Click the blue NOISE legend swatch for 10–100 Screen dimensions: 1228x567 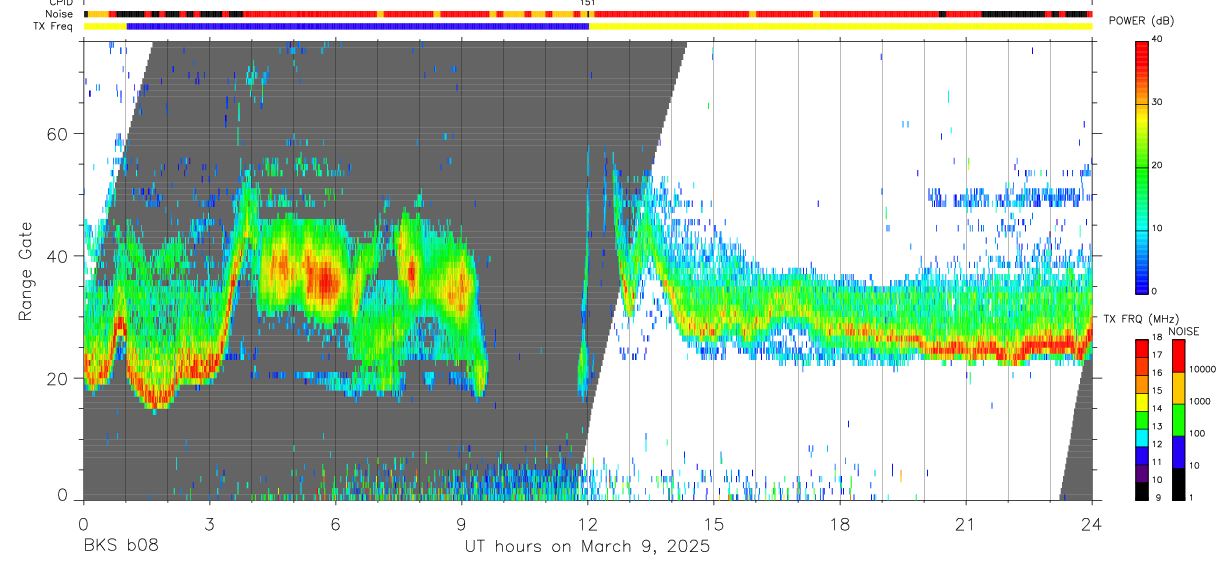1178,451
